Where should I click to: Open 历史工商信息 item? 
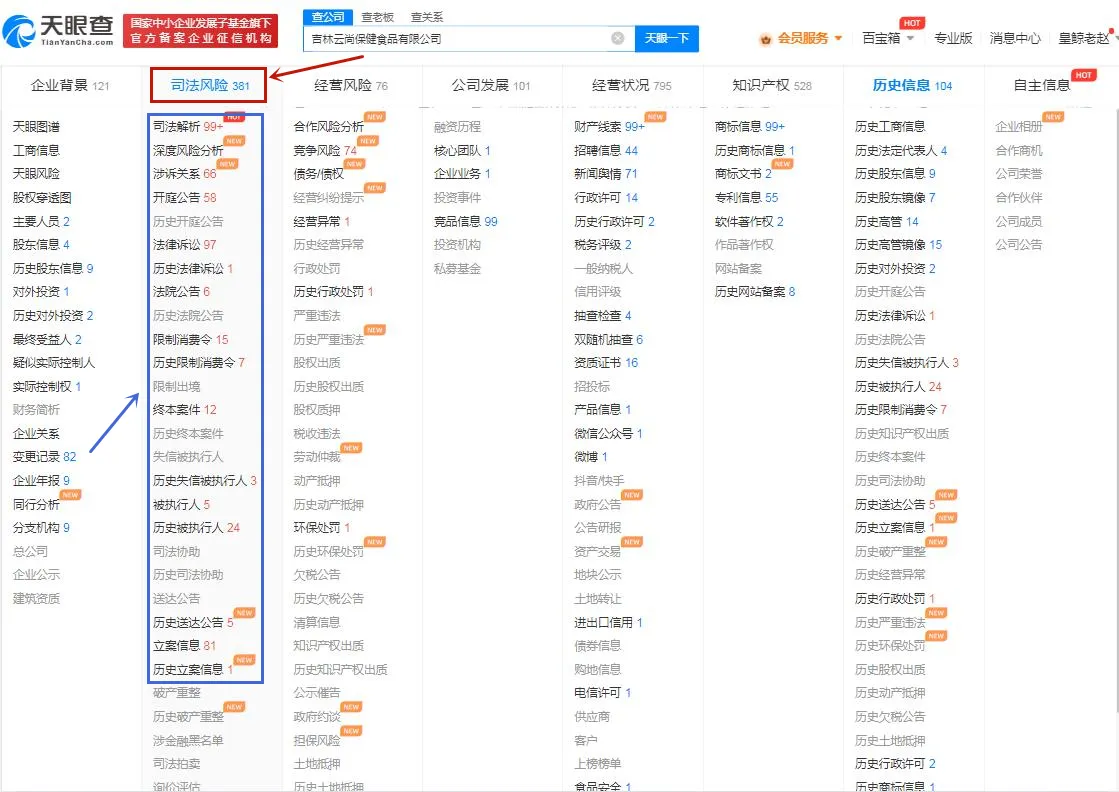[x=890, y=126]
